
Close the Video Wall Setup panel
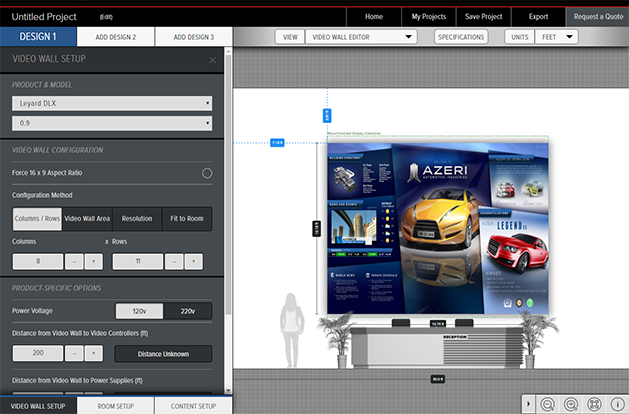[213, 60]
